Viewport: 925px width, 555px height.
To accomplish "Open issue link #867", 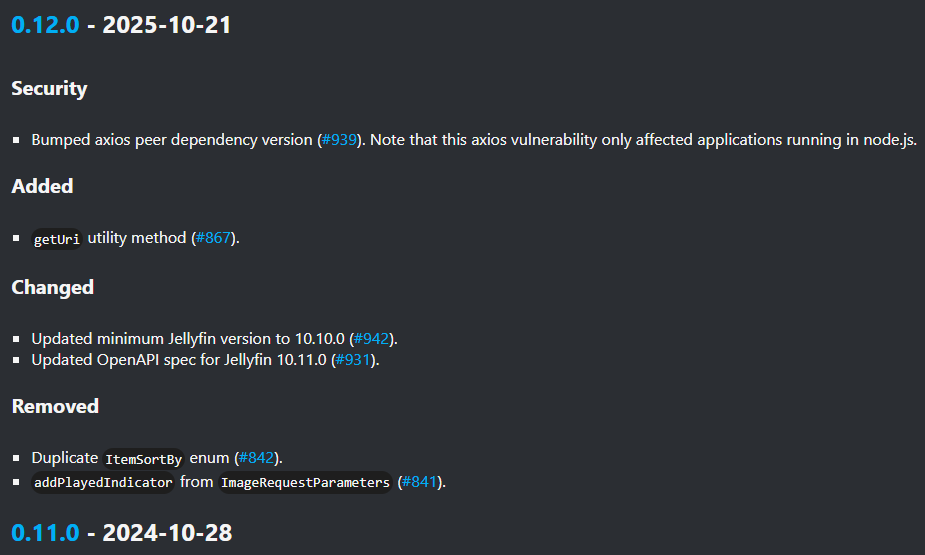I will (215, 238).
